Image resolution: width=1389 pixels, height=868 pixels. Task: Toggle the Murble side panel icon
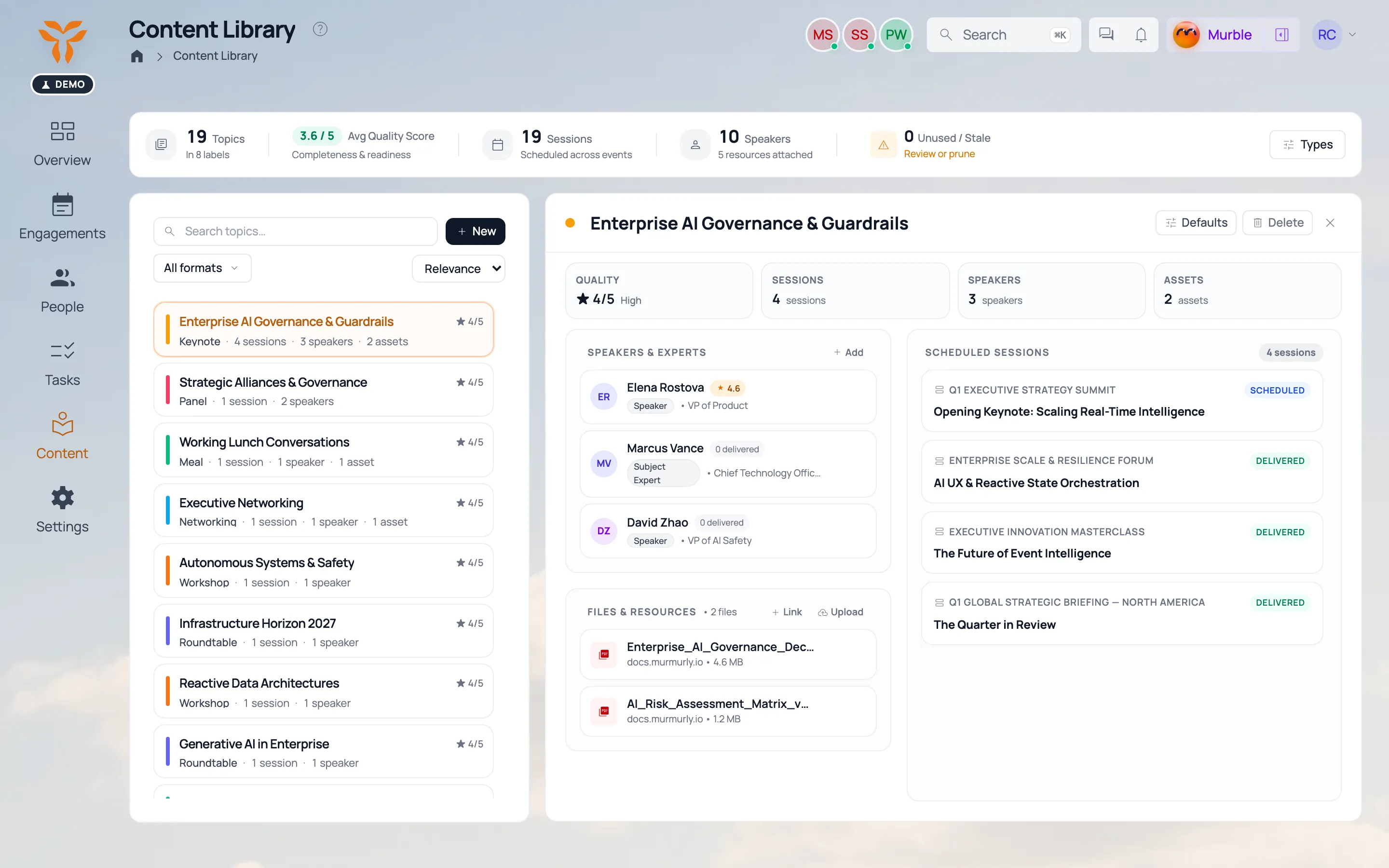[x=1281, y=34]
